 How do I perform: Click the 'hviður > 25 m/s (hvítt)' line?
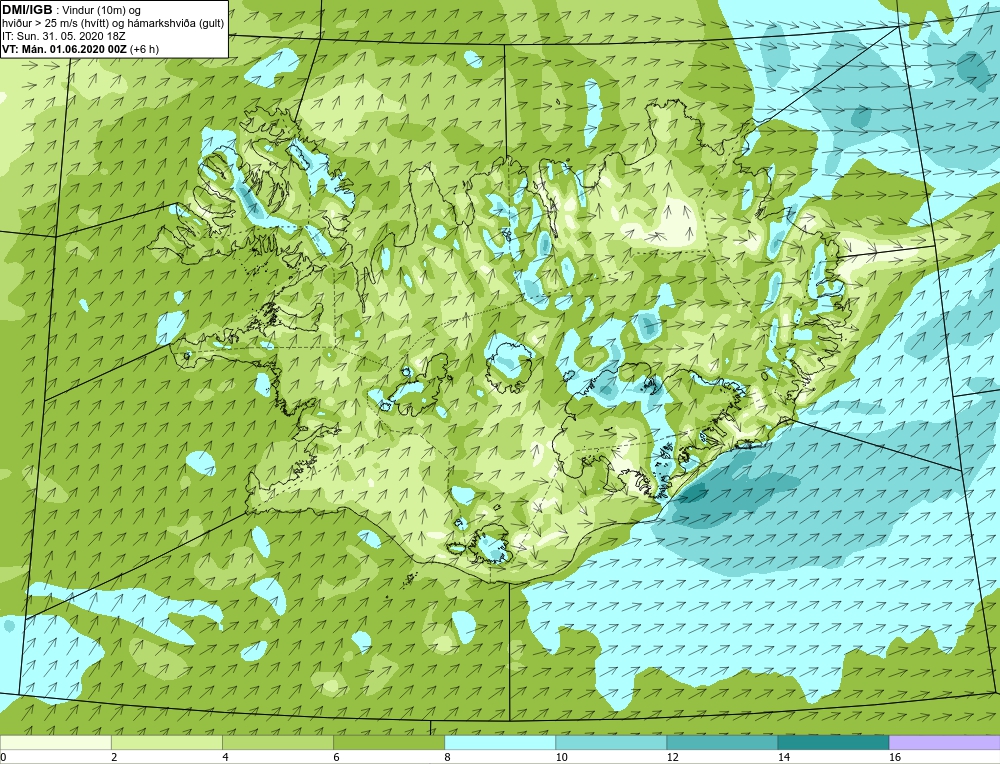[113, 24]
